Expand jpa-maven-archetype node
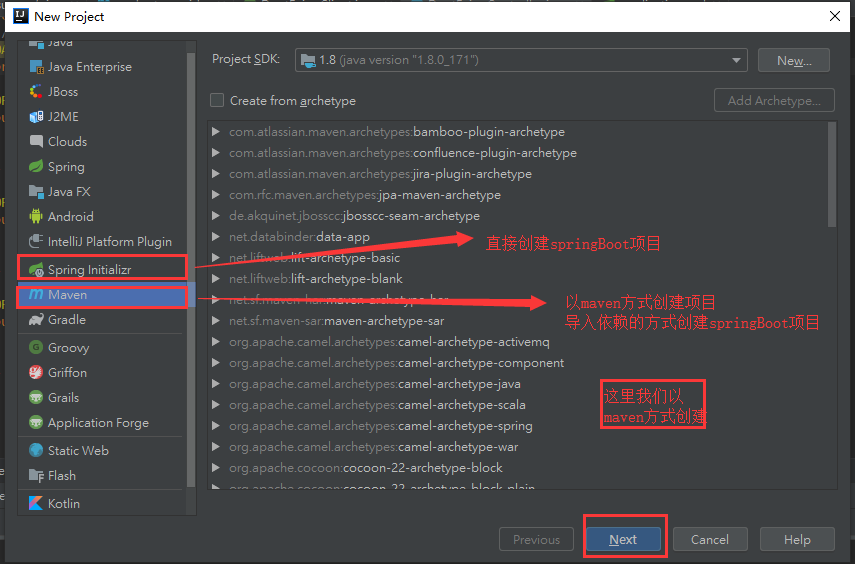Viewport: 855px width, 564px height. (216, 195)
